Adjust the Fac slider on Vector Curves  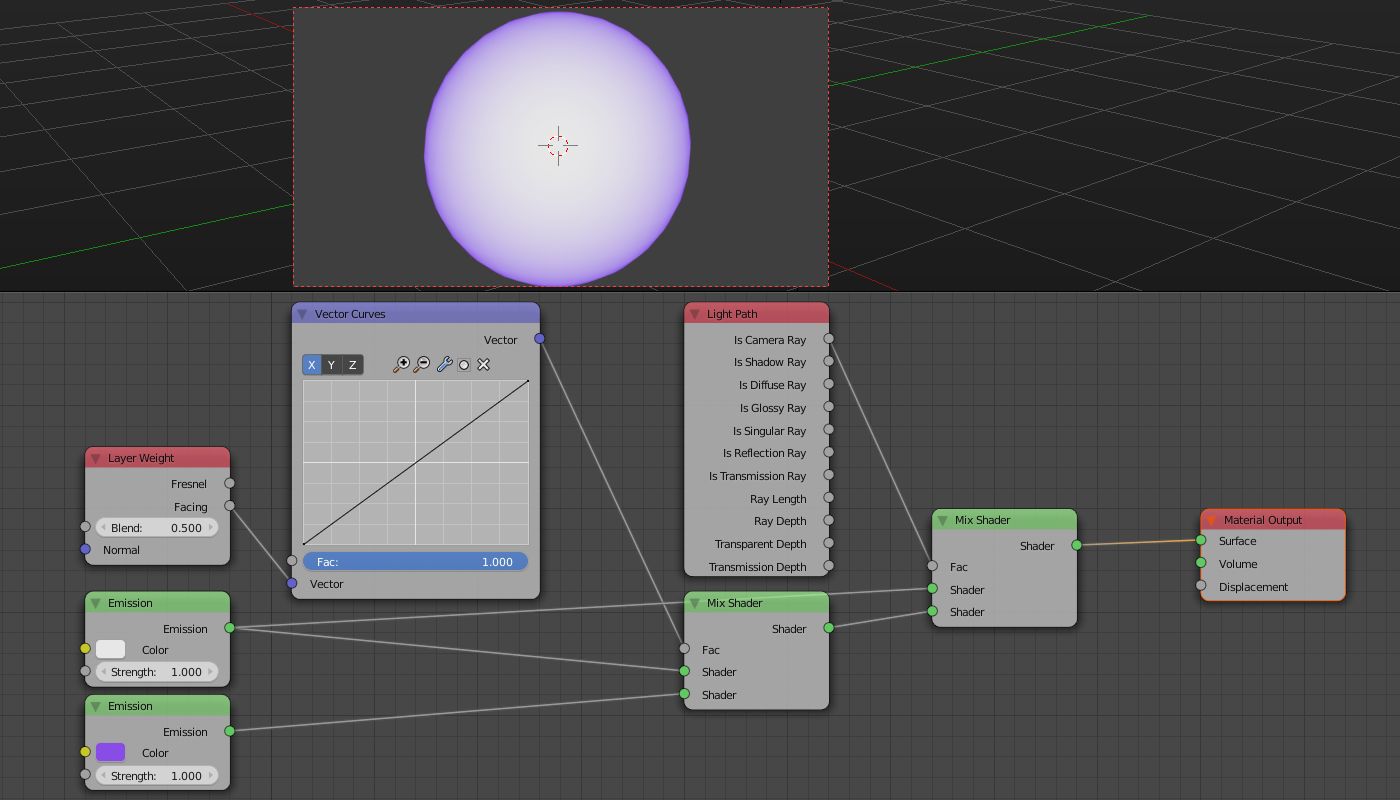pos(415,561)
